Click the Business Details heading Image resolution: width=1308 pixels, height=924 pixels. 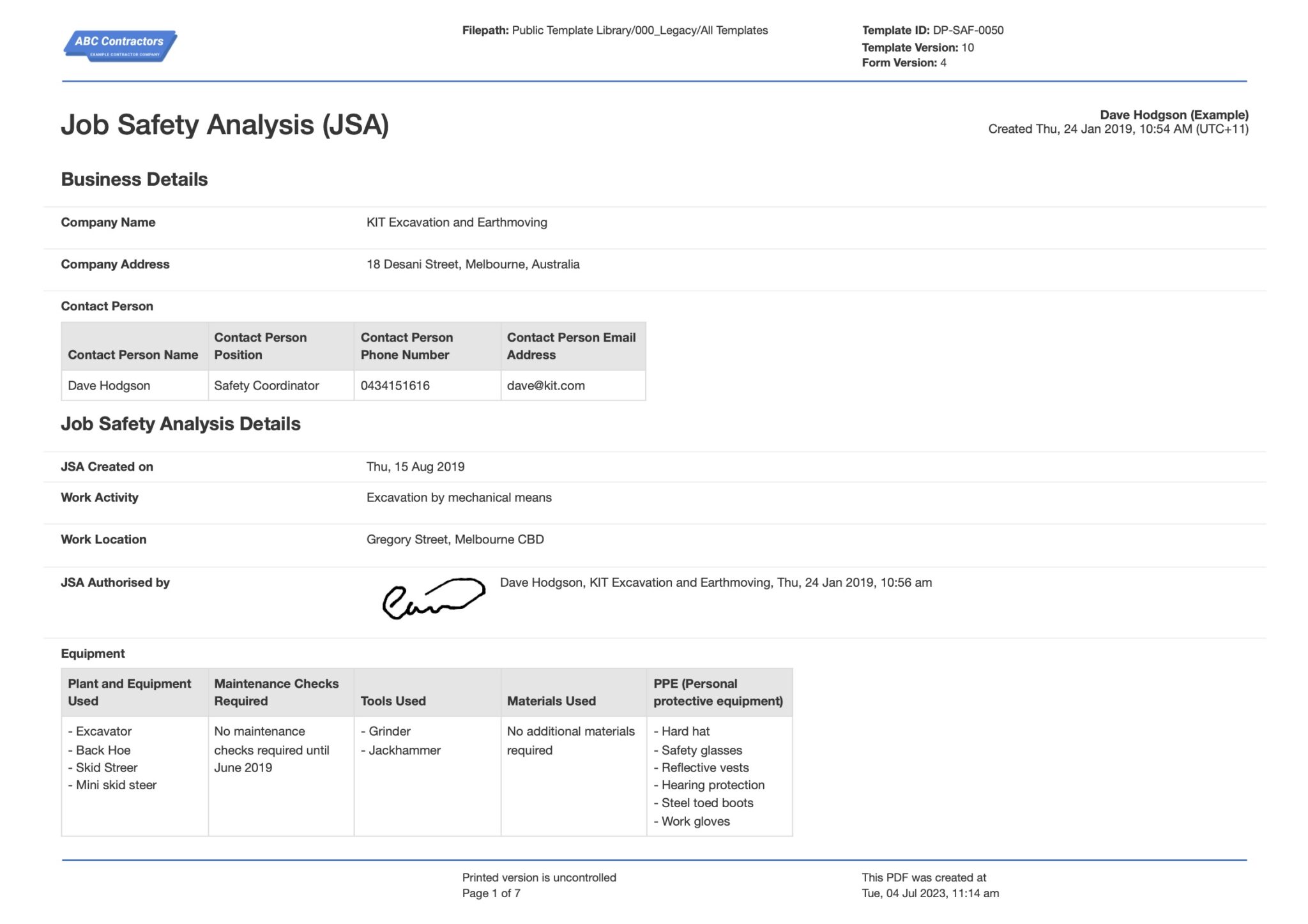pos(134,179)
